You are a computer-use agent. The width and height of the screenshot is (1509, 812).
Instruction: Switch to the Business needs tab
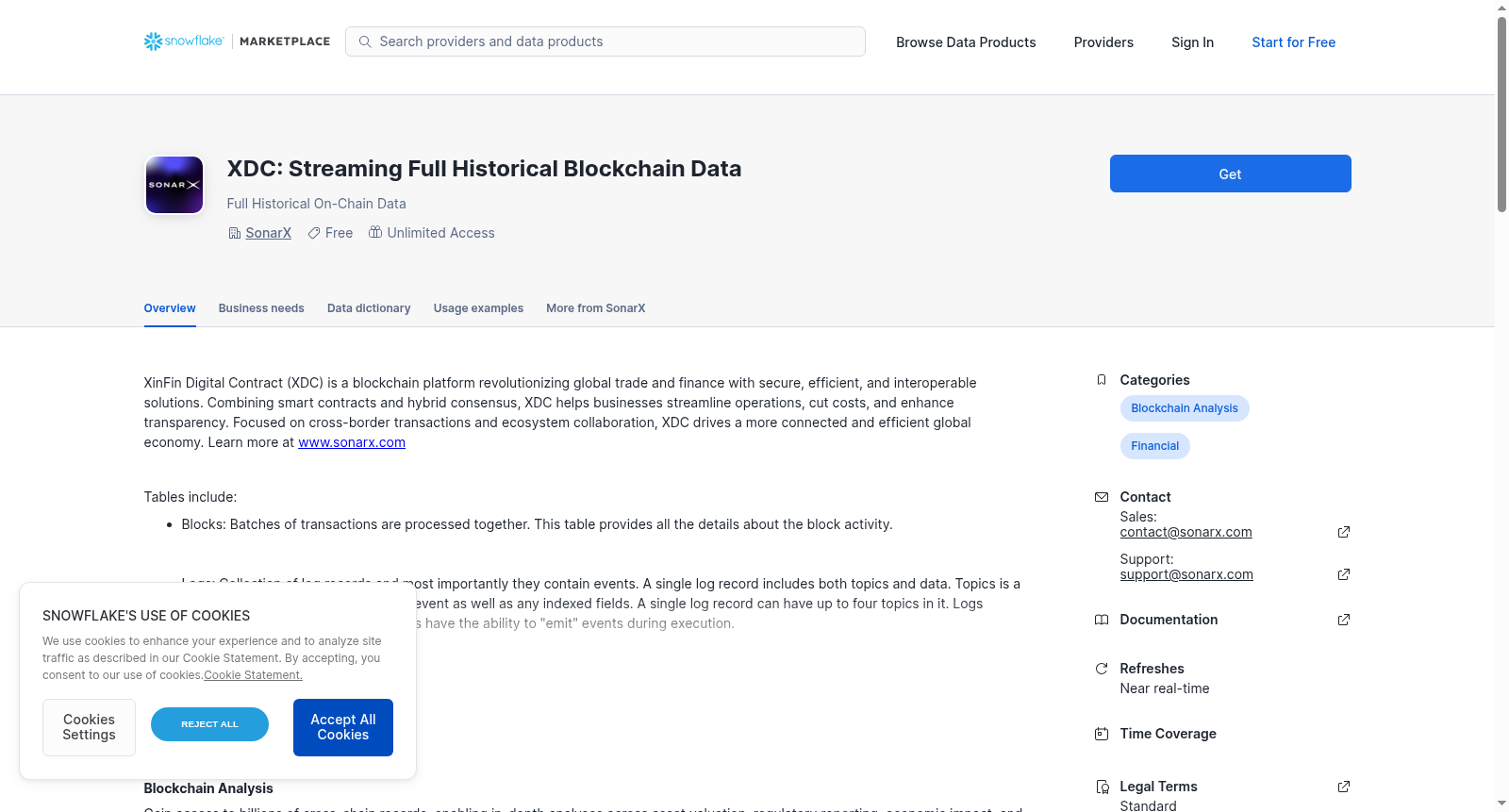click(x=261, y=308)
